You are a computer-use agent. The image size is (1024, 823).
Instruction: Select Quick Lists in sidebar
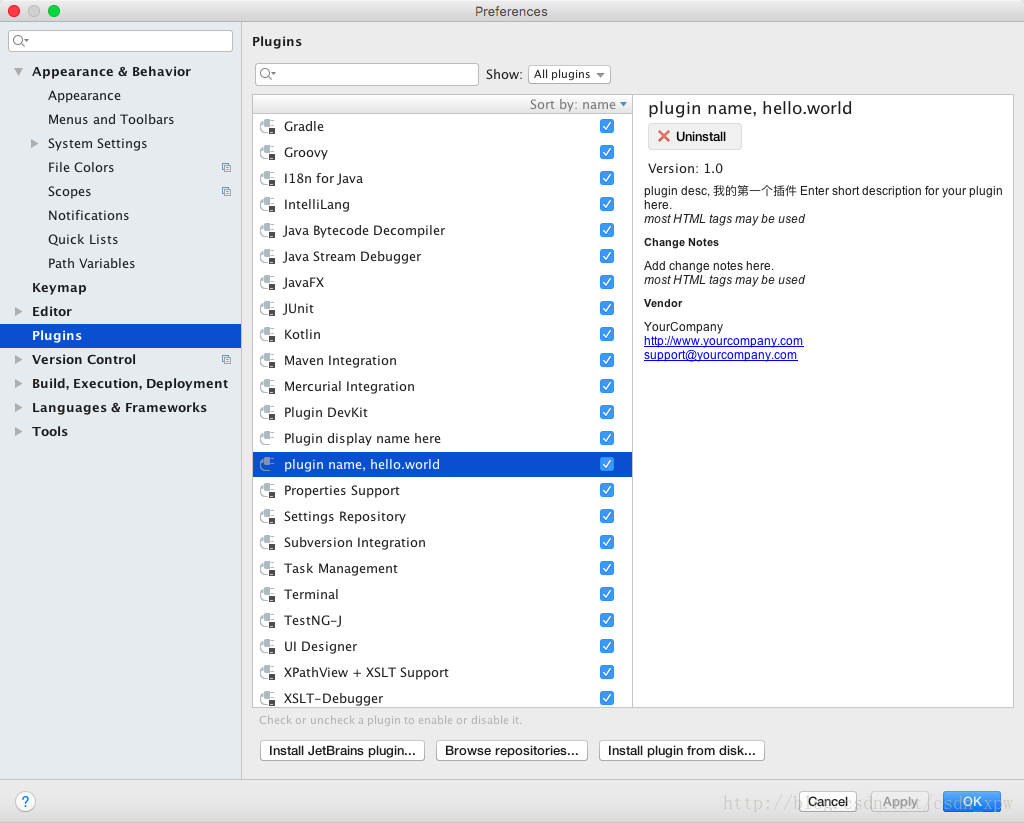point(83,240)
